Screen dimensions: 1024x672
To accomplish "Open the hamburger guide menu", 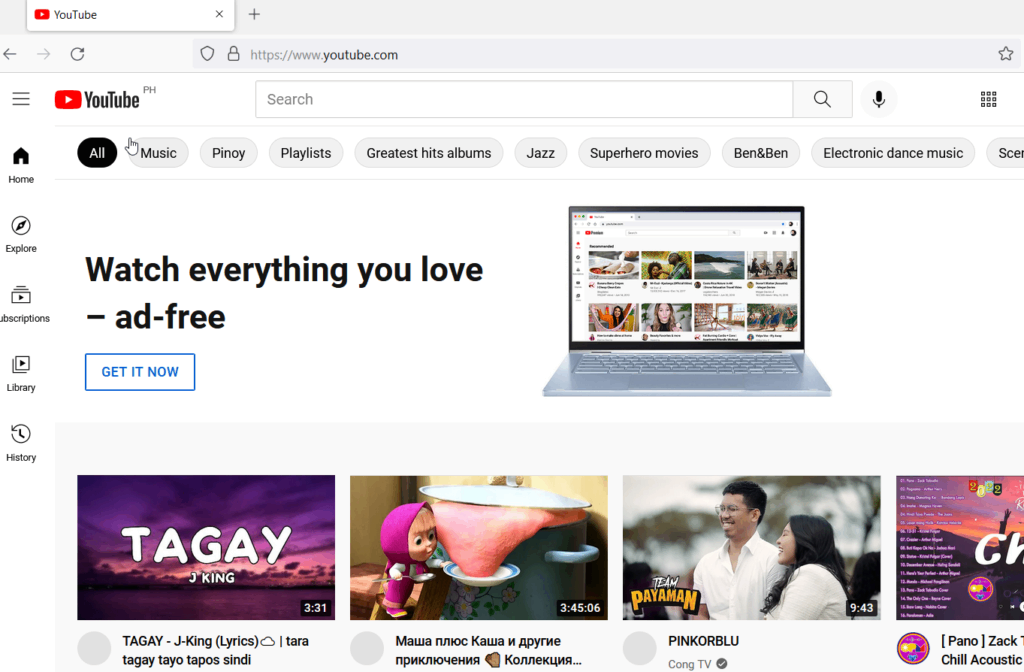I will 21,99.
